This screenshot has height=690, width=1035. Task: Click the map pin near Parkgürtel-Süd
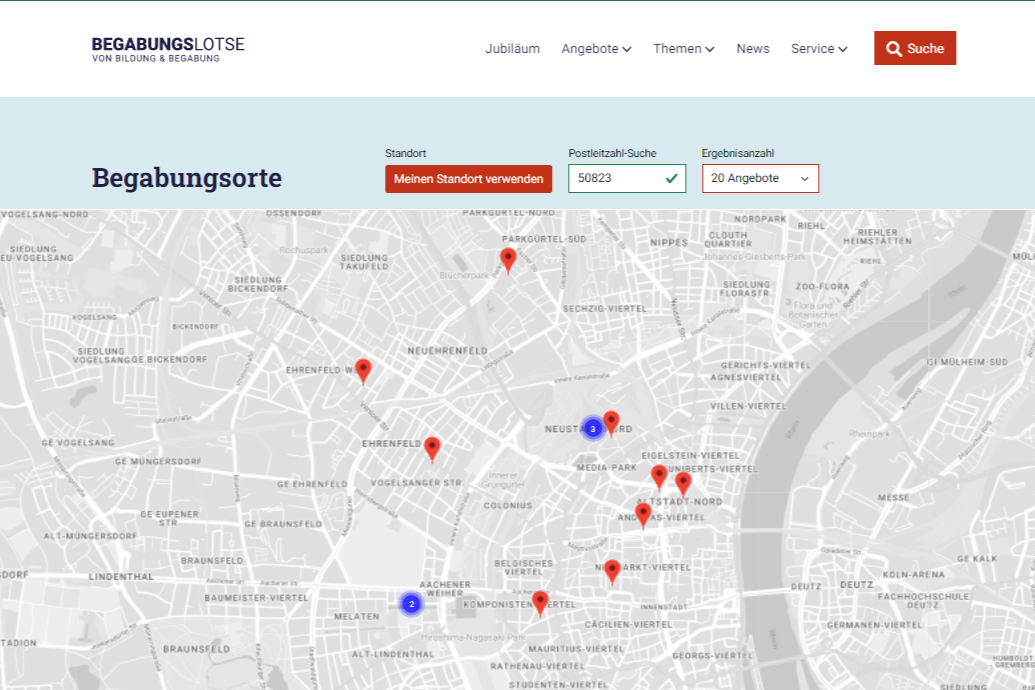(508, 259)
